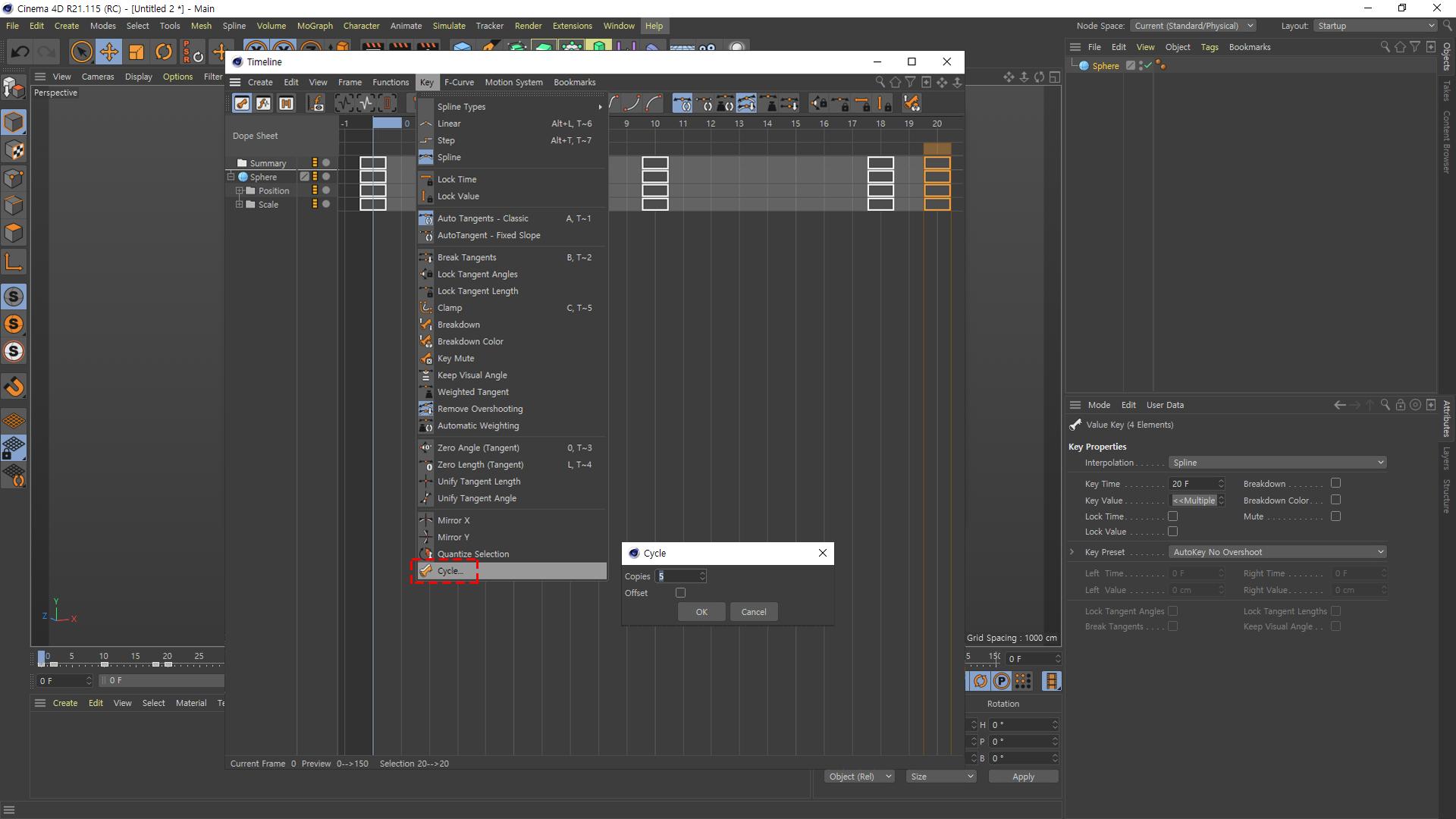
Task: Enable the Offset checkbox in Cycle dialog
Action: point(680,593)
